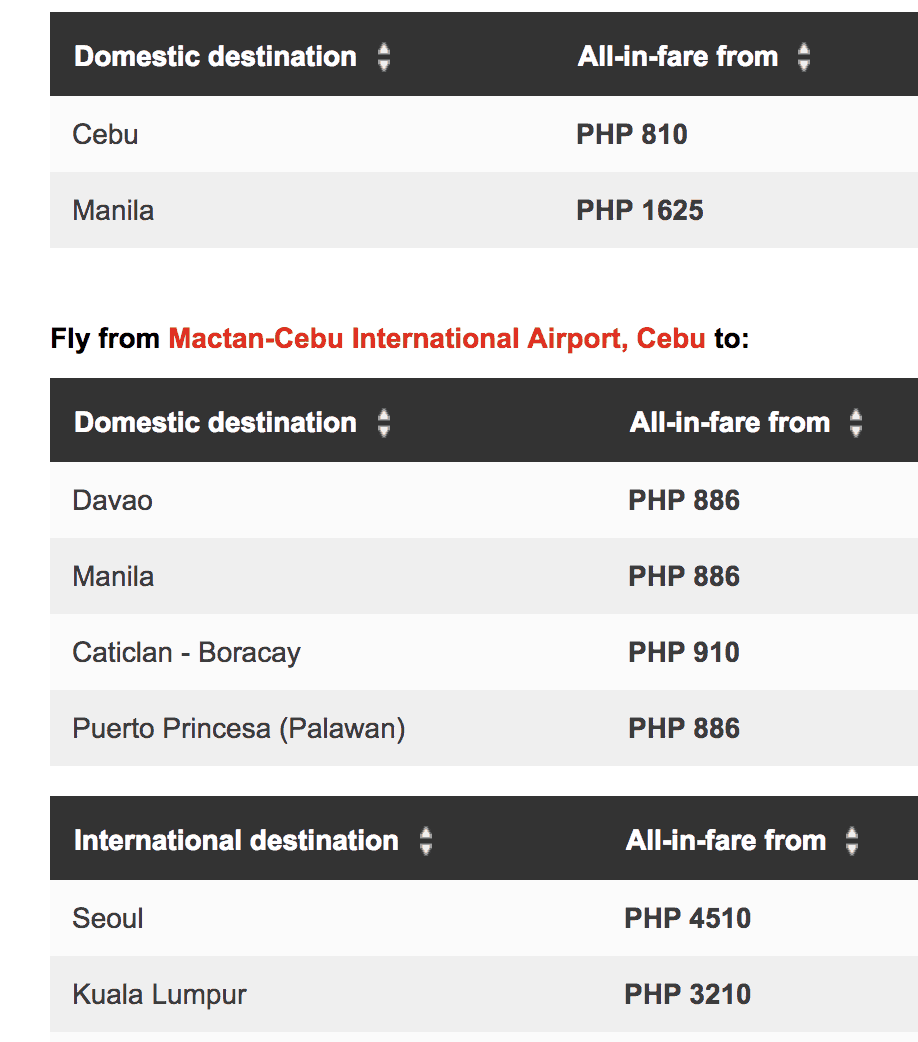Click the PHP 3210 Kuala Lumpur fare
Image resolution: width=918 pixels, height=1042 pixels.
(x=688, y=994)
